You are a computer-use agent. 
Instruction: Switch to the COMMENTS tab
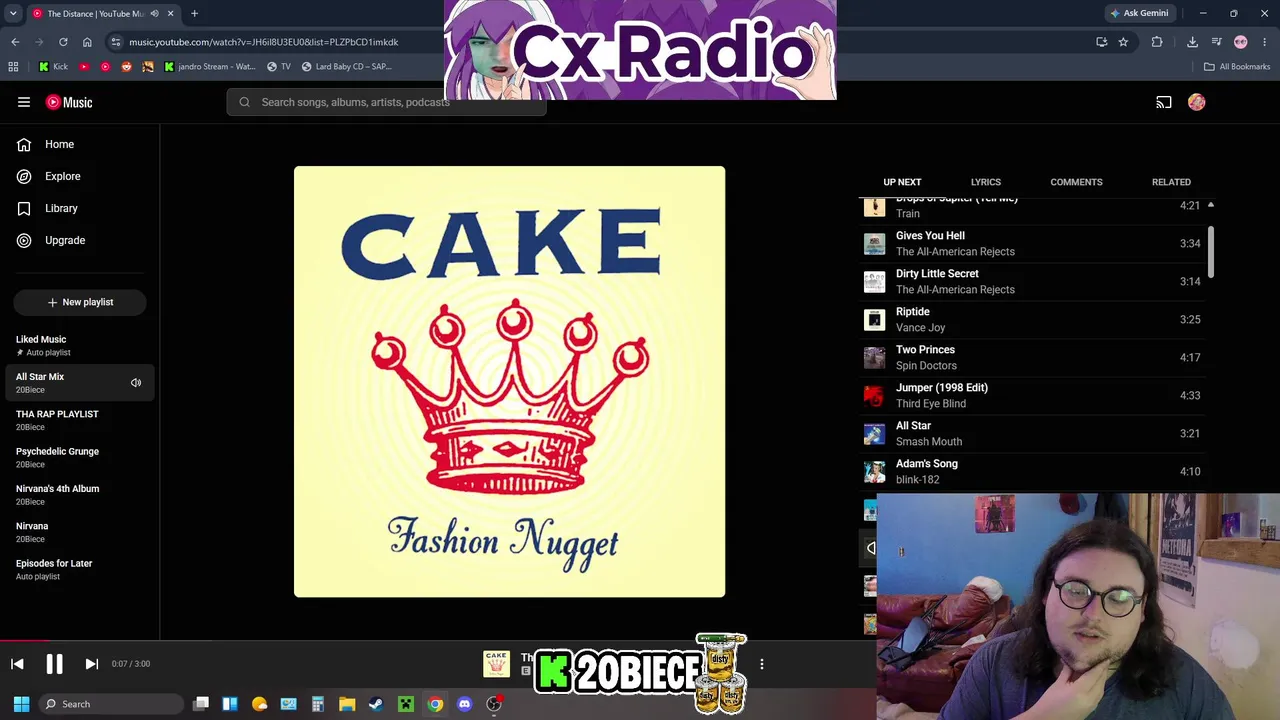click(x=1076, y=182)
